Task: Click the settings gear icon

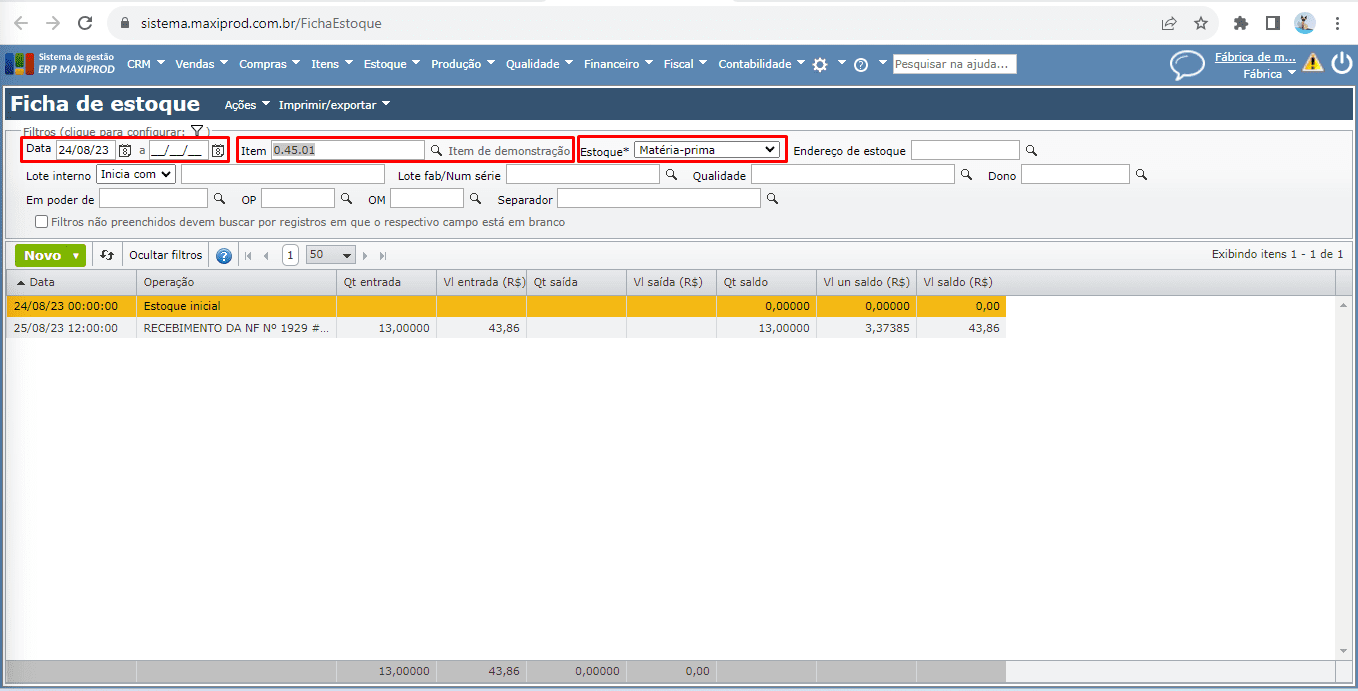Action: (x=820, y=64)
